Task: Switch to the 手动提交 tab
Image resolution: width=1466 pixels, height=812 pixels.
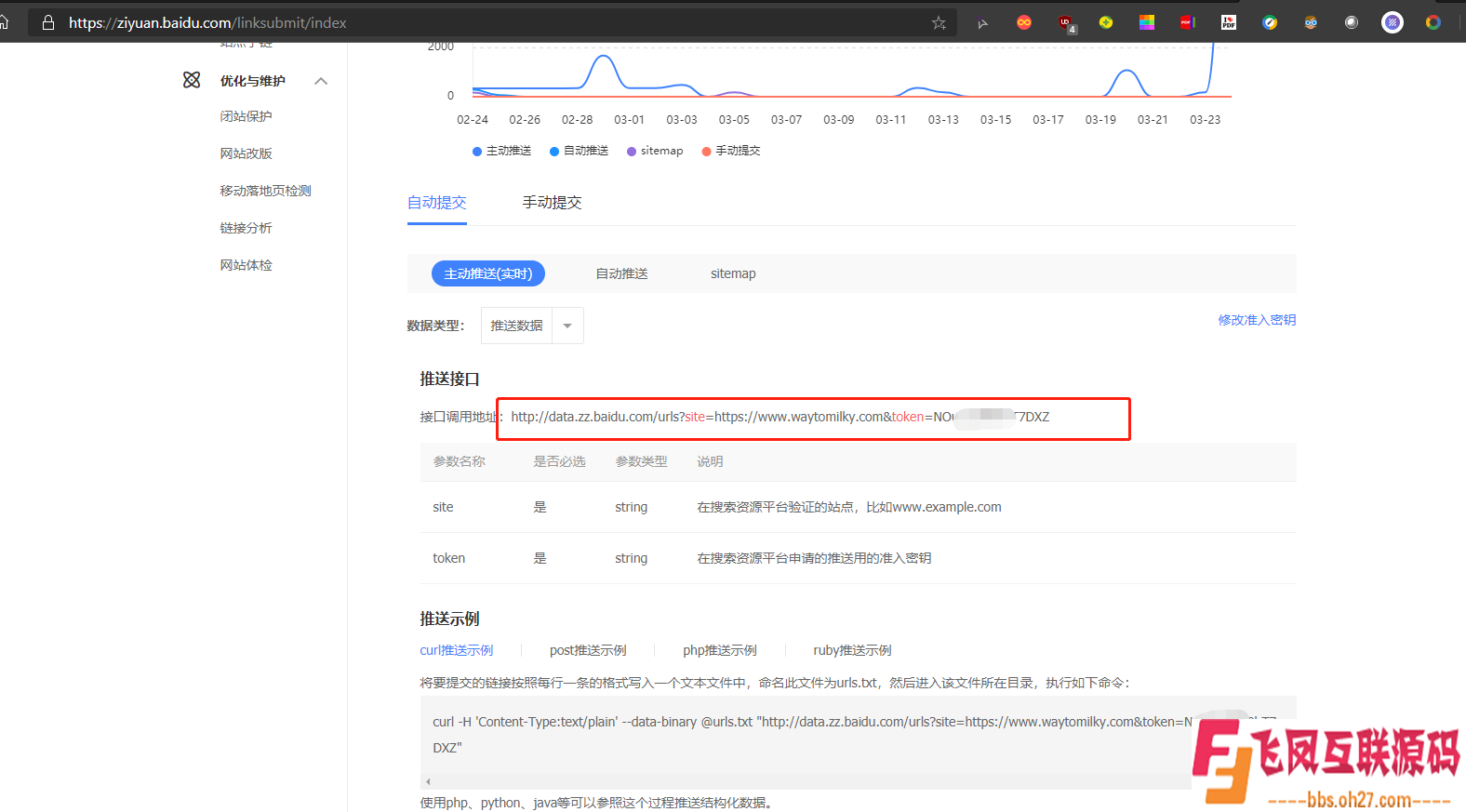Action: tap(553, 203)
